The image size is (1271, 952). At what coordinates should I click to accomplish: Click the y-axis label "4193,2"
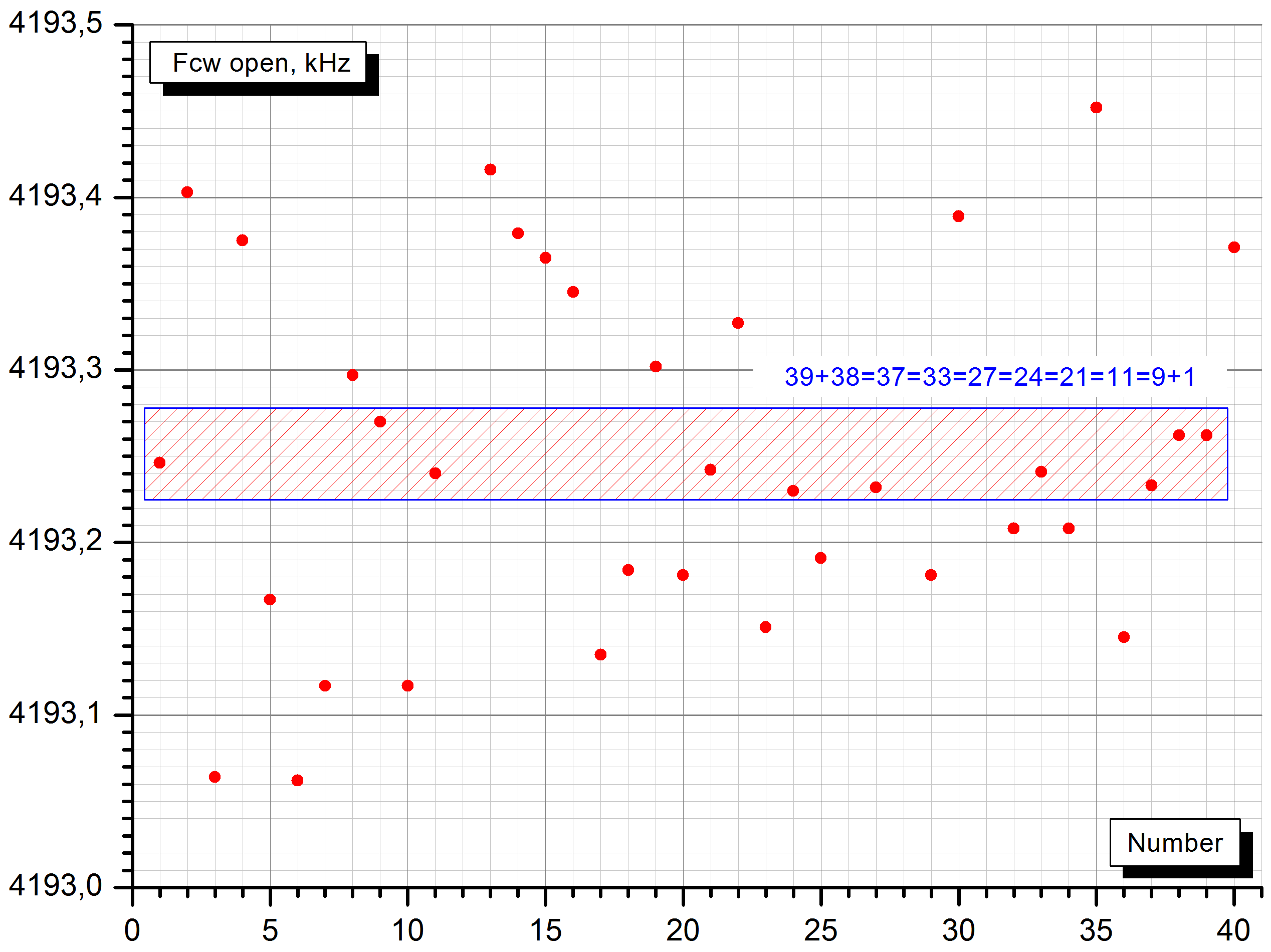(x=55, y=541)
